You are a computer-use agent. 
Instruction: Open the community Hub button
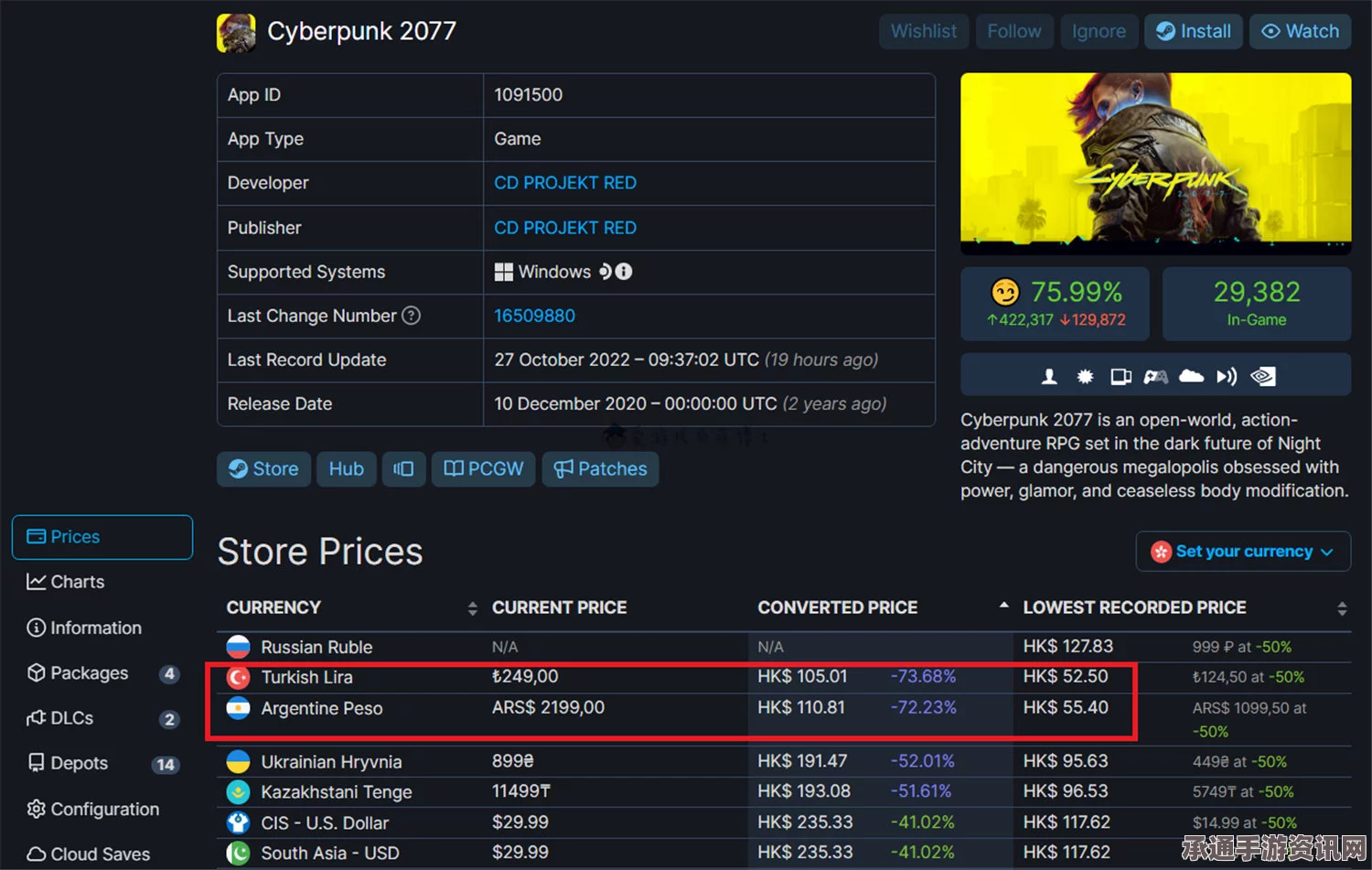pyautogui.click(x=347, y=469)
